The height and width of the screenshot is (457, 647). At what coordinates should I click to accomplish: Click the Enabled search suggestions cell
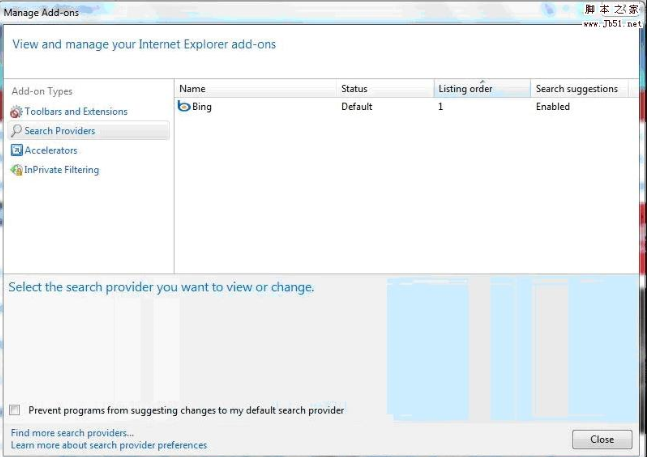point(553,106)
